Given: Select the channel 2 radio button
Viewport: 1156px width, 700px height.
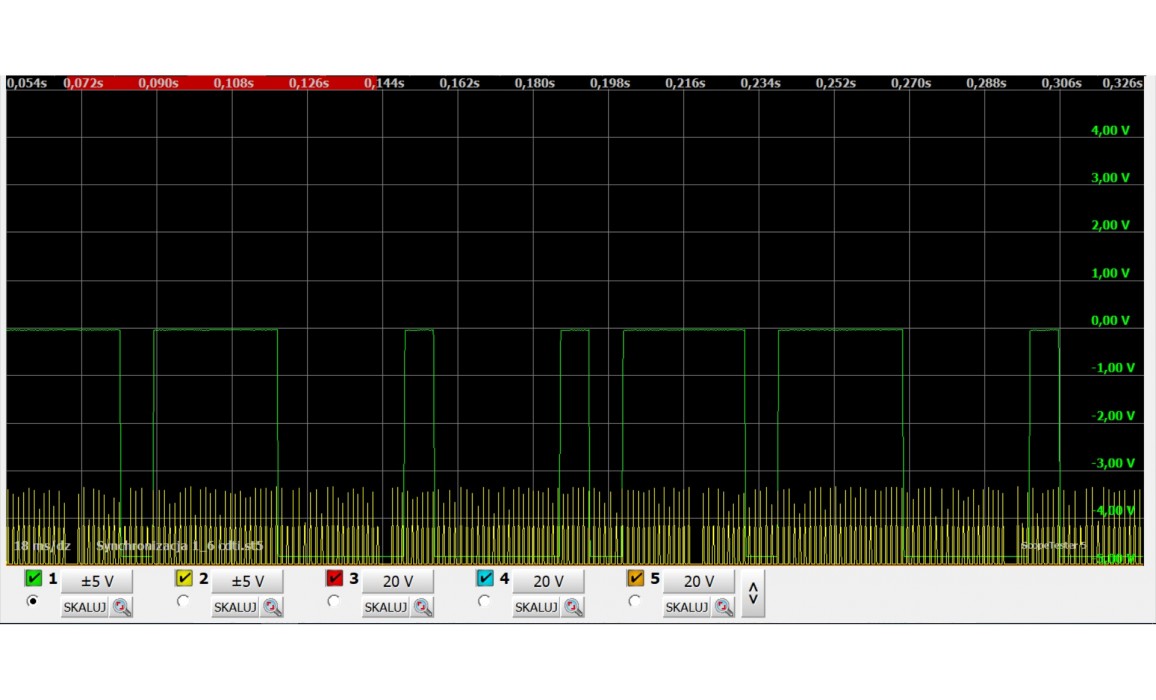Looking at the screenshot, I should pos(183,601).
